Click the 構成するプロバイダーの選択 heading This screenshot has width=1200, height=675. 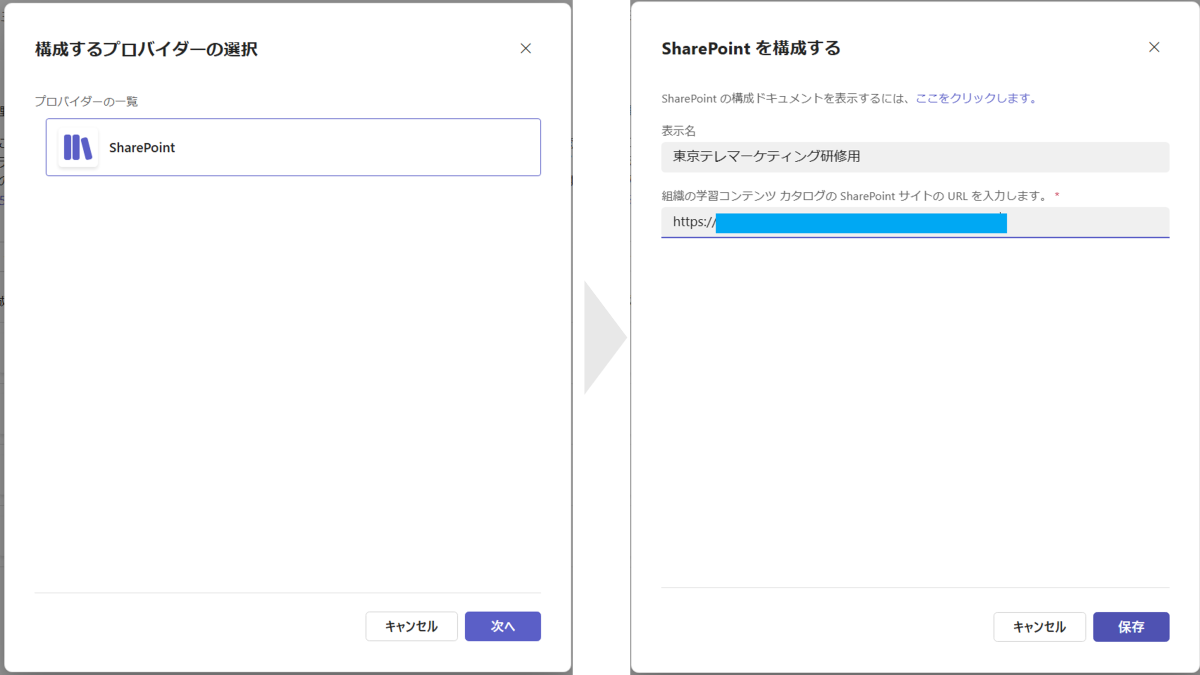pyautogui.click(x=146, y=49)
